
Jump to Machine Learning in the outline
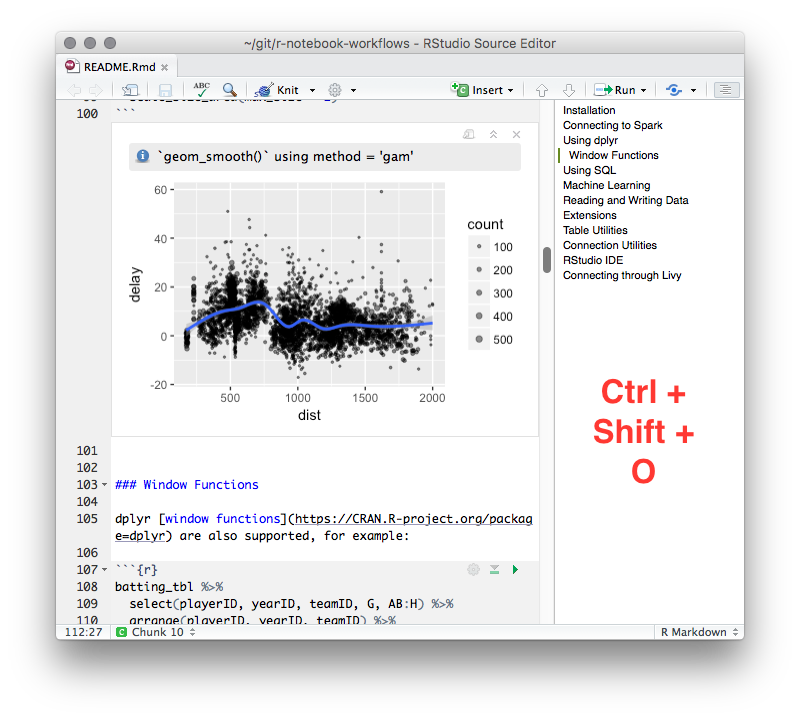[x=606, y=185]
